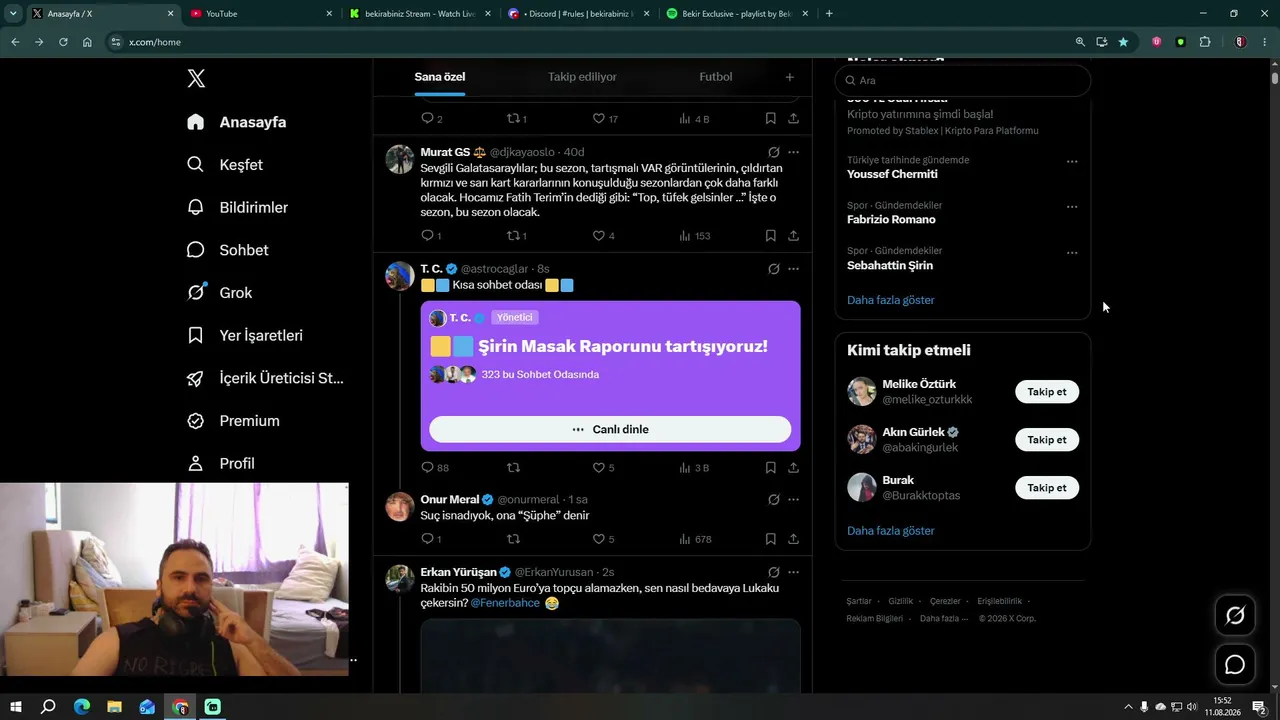Image resolution: width=1280 pixels, height=720 pixels.
Task: Share Onur Meral's tweet
Action: pos(793,539)
